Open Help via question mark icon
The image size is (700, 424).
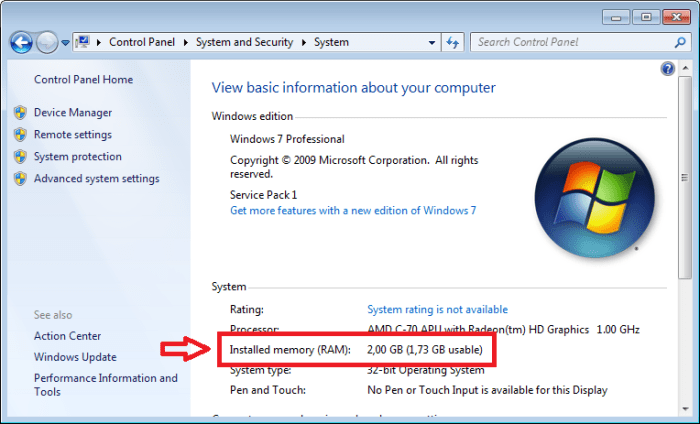pyautogui.click(x=668, y=69)
